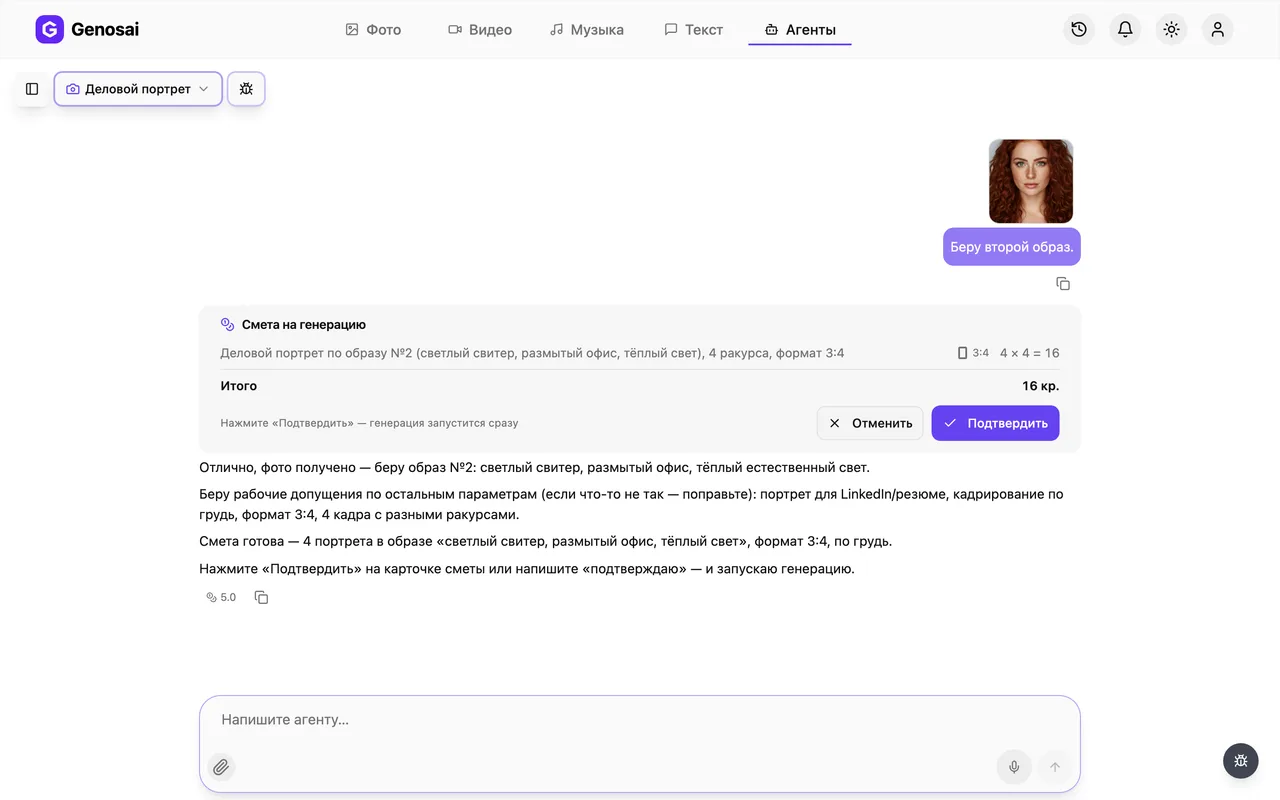The width and height of the screenshot is (1280, 800).
Task: Click the estimate description line about образ №2
Action: (532, 353)
